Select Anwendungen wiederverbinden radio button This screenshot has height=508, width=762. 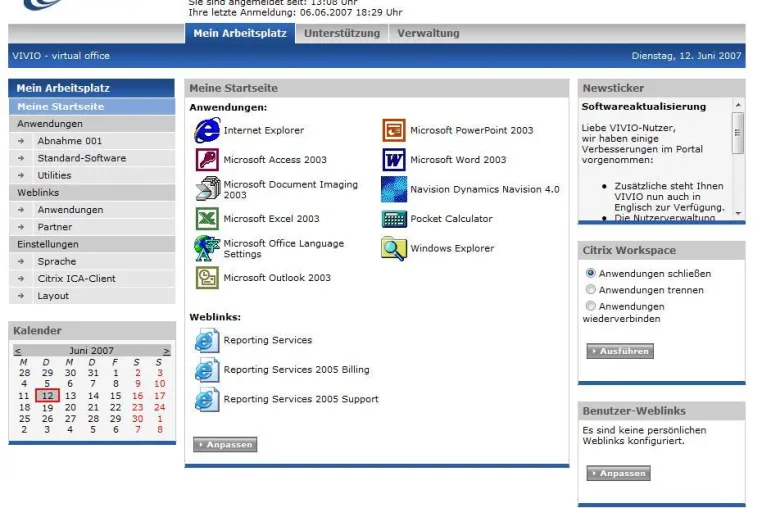tap(590, 306)
